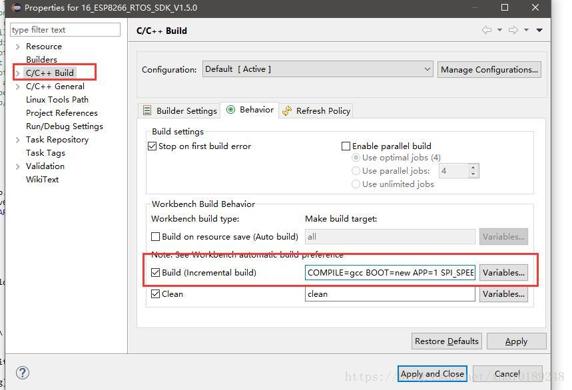Click Manage Configurations button
This screenshot has height=390, width=572.
pyautogui.click(x=489, y=69)
